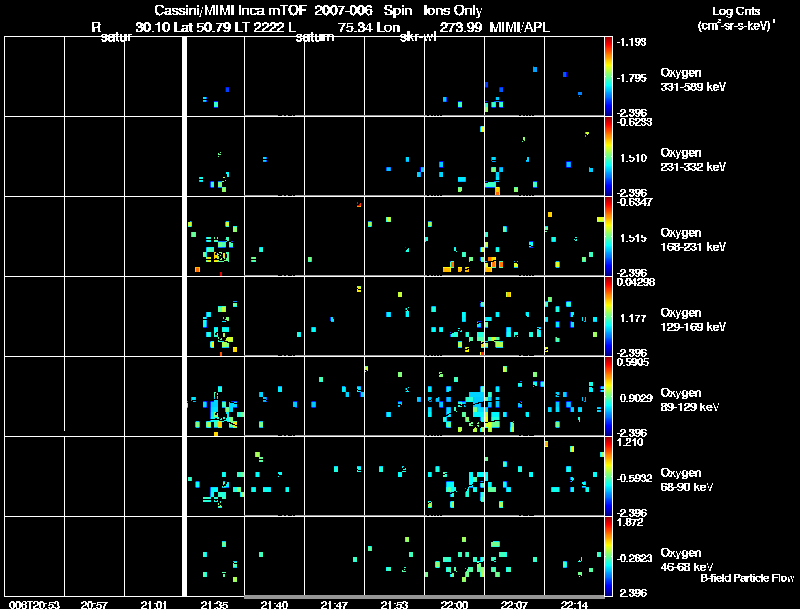Click the 0.5905 colorbar value
The image size is (800, 609).
(x=633, y=362)
